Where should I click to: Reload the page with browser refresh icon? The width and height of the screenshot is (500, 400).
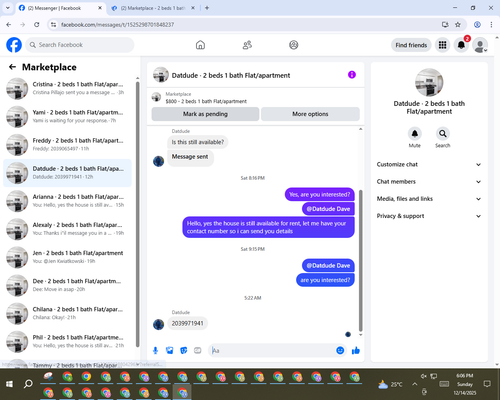point(37,25)
